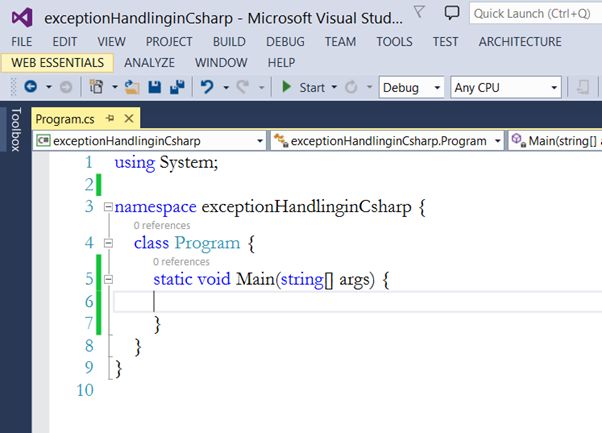The height and width of the screenshot is (433, 602).
Task: Click the Open File folder icon
Action: [132, 87]
